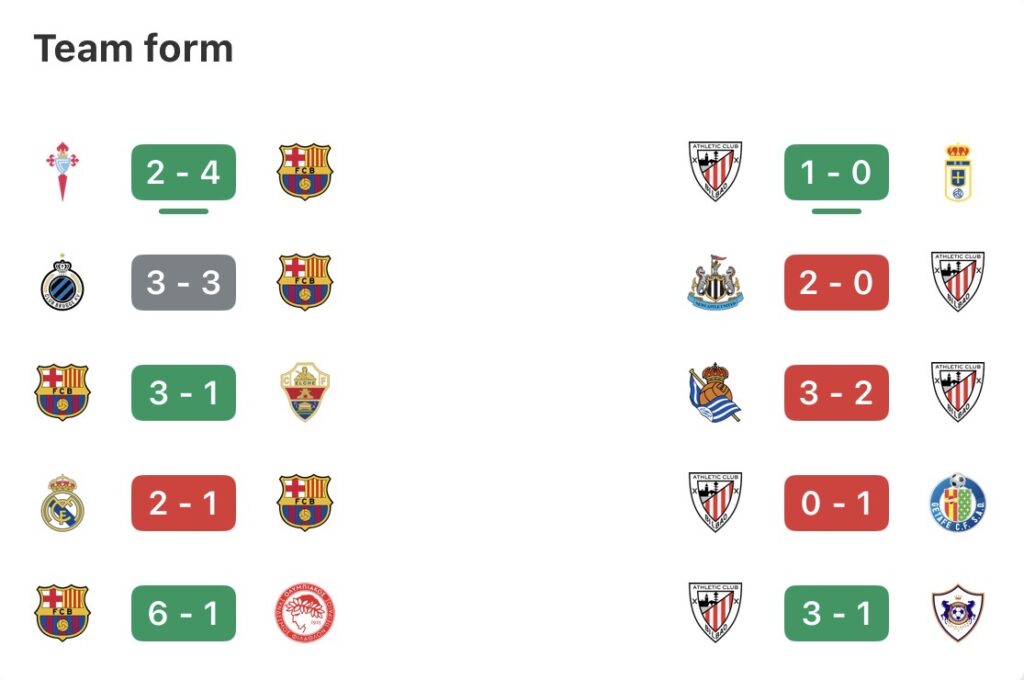This screenshot has width=1024, height=680.
Task: Click the Team form heading
Action: [133, 48]
